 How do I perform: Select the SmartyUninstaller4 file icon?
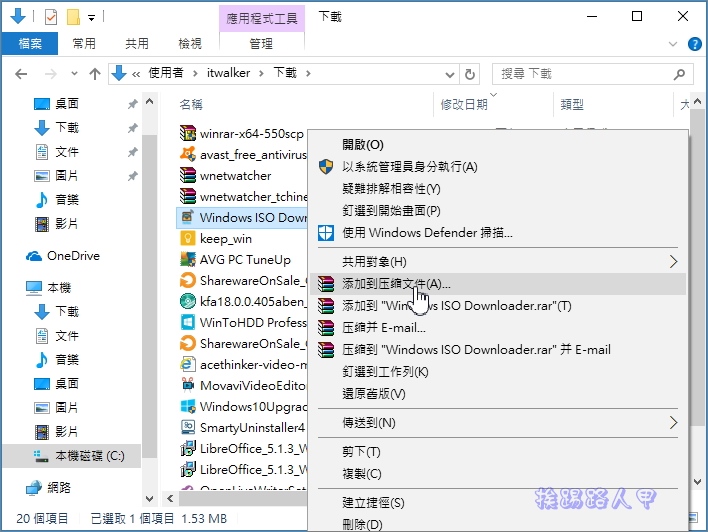(187, 427)
